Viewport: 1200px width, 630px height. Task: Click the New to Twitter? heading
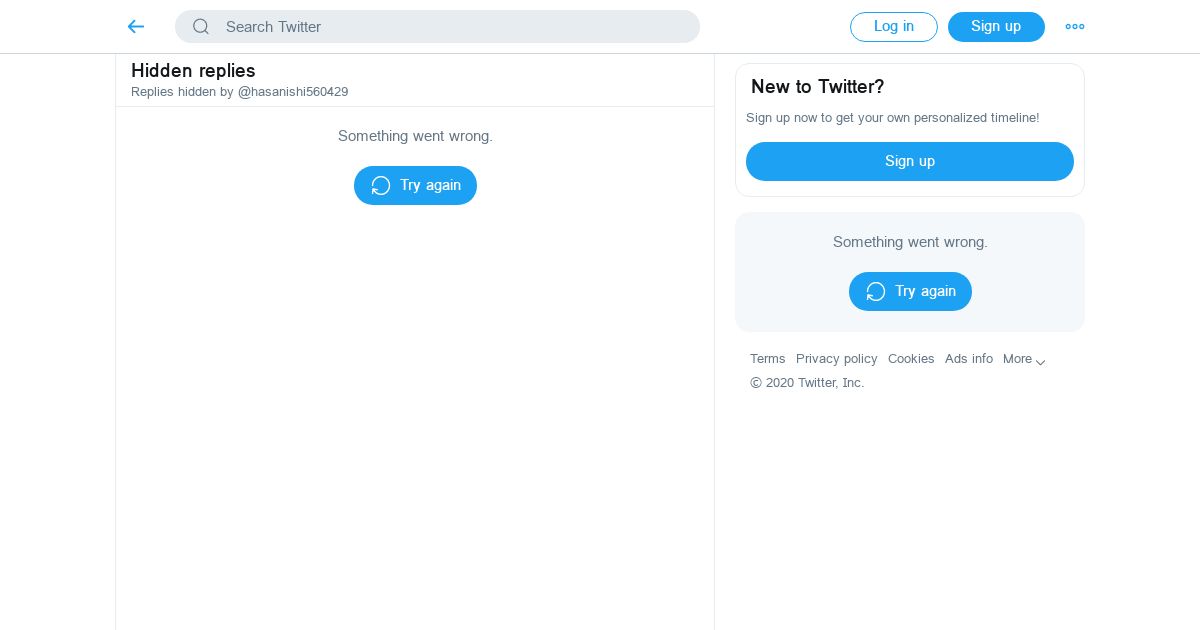coord(817,87)
